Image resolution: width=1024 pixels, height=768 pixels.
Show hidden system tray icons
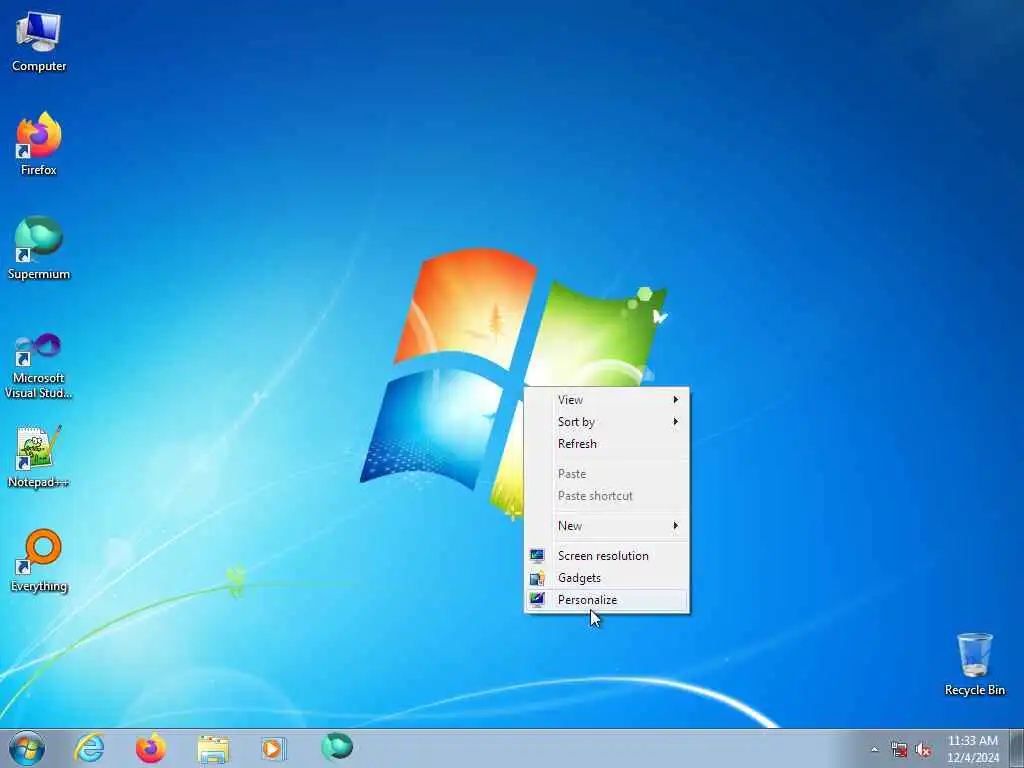coord(874,750)
